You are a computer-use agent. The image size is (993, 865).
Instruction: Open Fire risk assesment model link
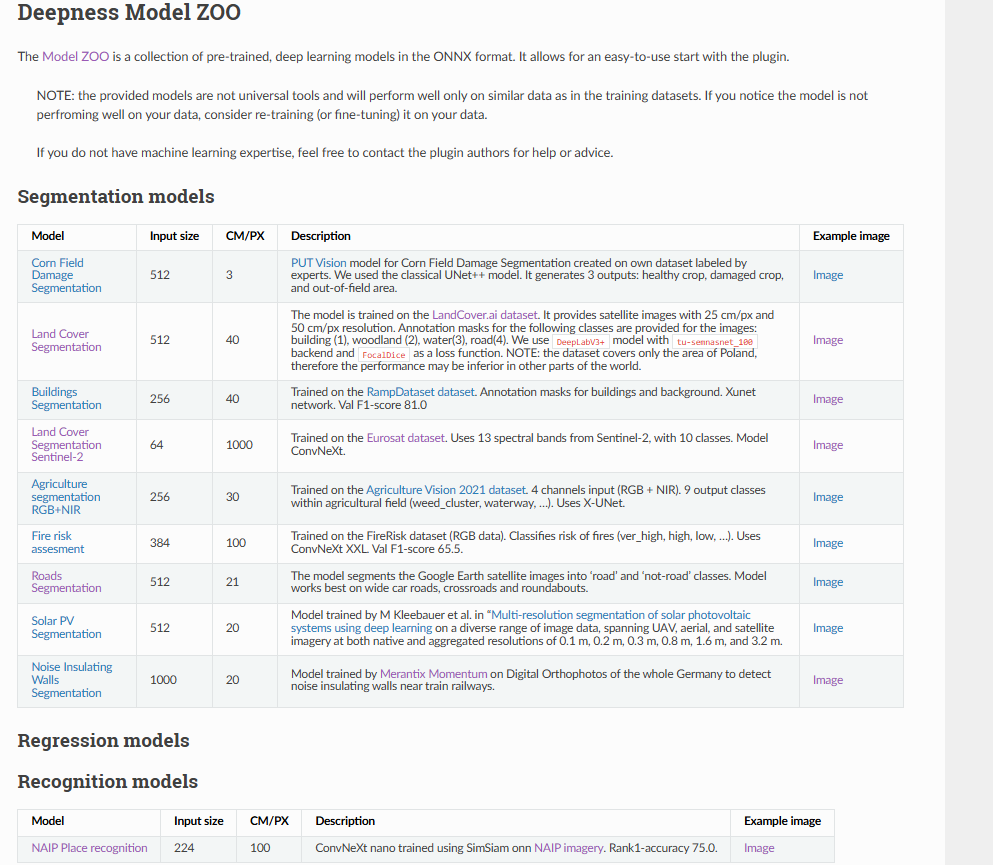[58, 542]
